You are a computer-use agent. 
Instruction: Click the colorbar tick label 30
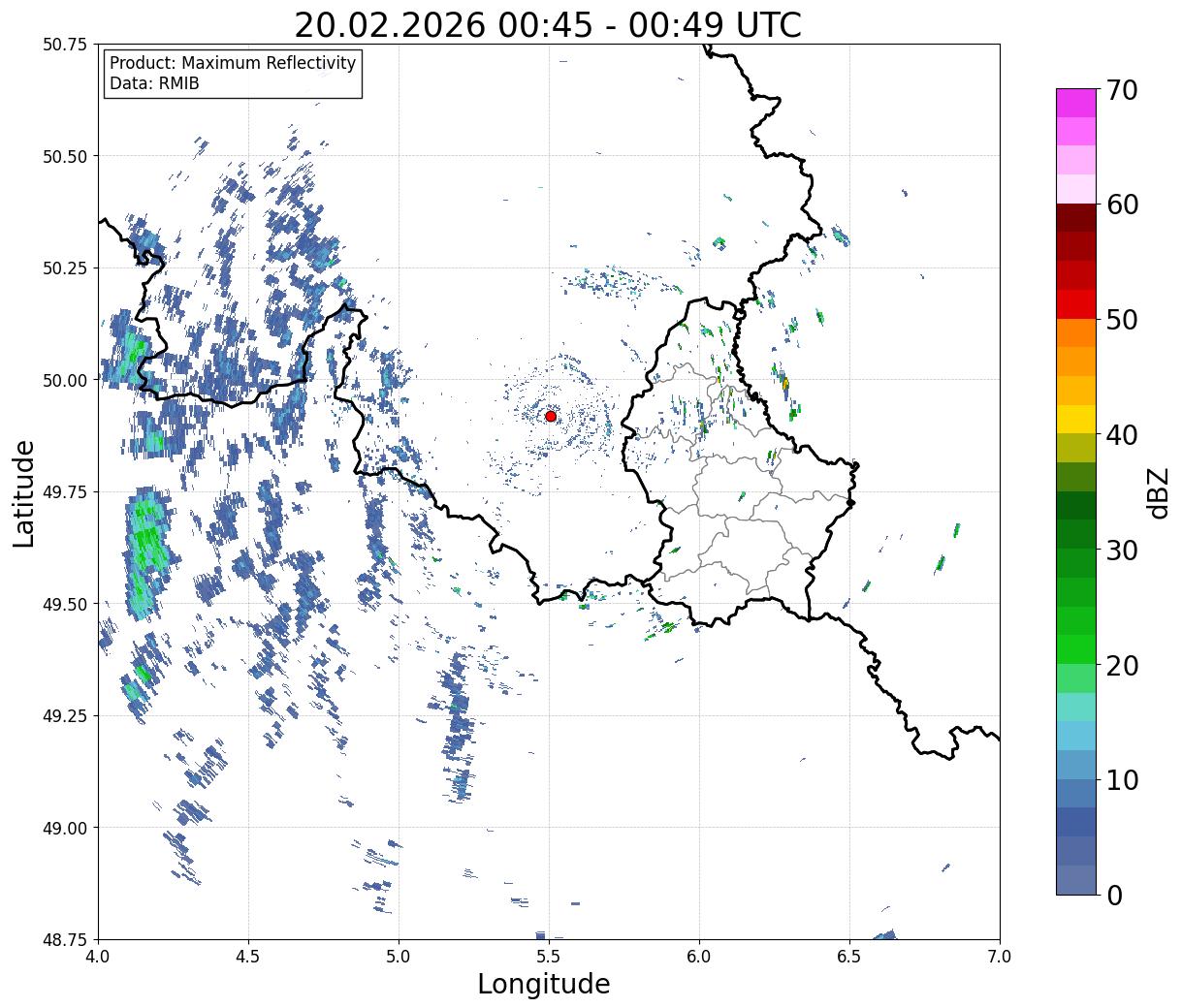[x=1122, y=550]
